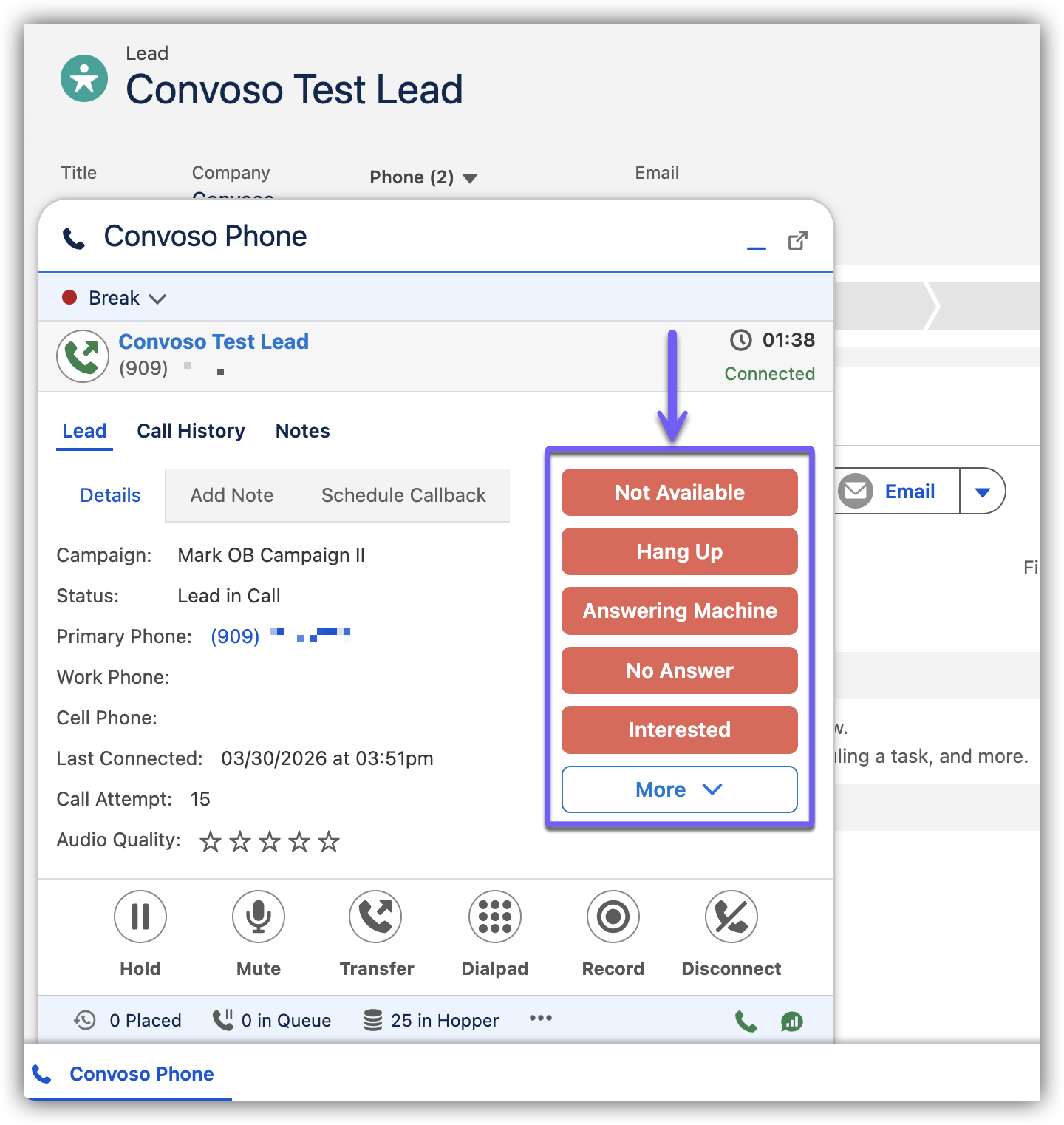Click the green phone icon in footer
Viewport: 1064px width, 1125px height.
pyautogui.click(x=746, y=1022)
